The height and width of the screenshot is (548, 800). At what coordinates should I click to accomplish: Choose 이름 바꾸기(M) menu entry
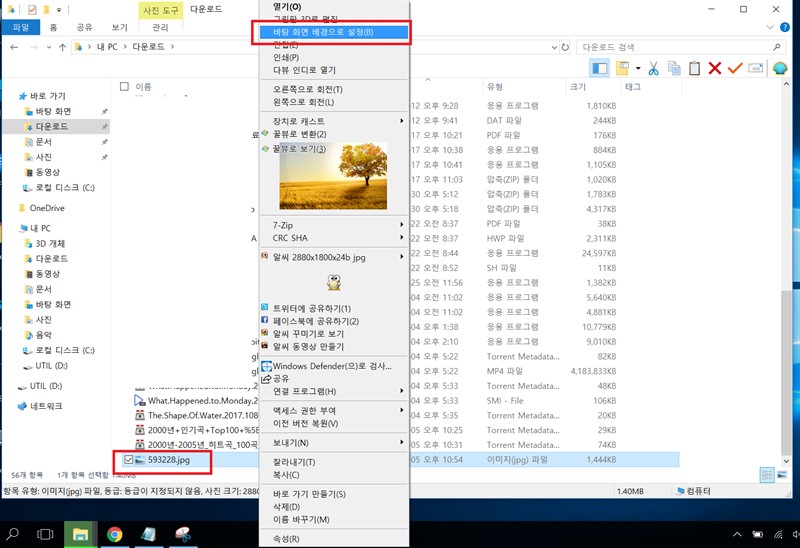pos(334,519)
